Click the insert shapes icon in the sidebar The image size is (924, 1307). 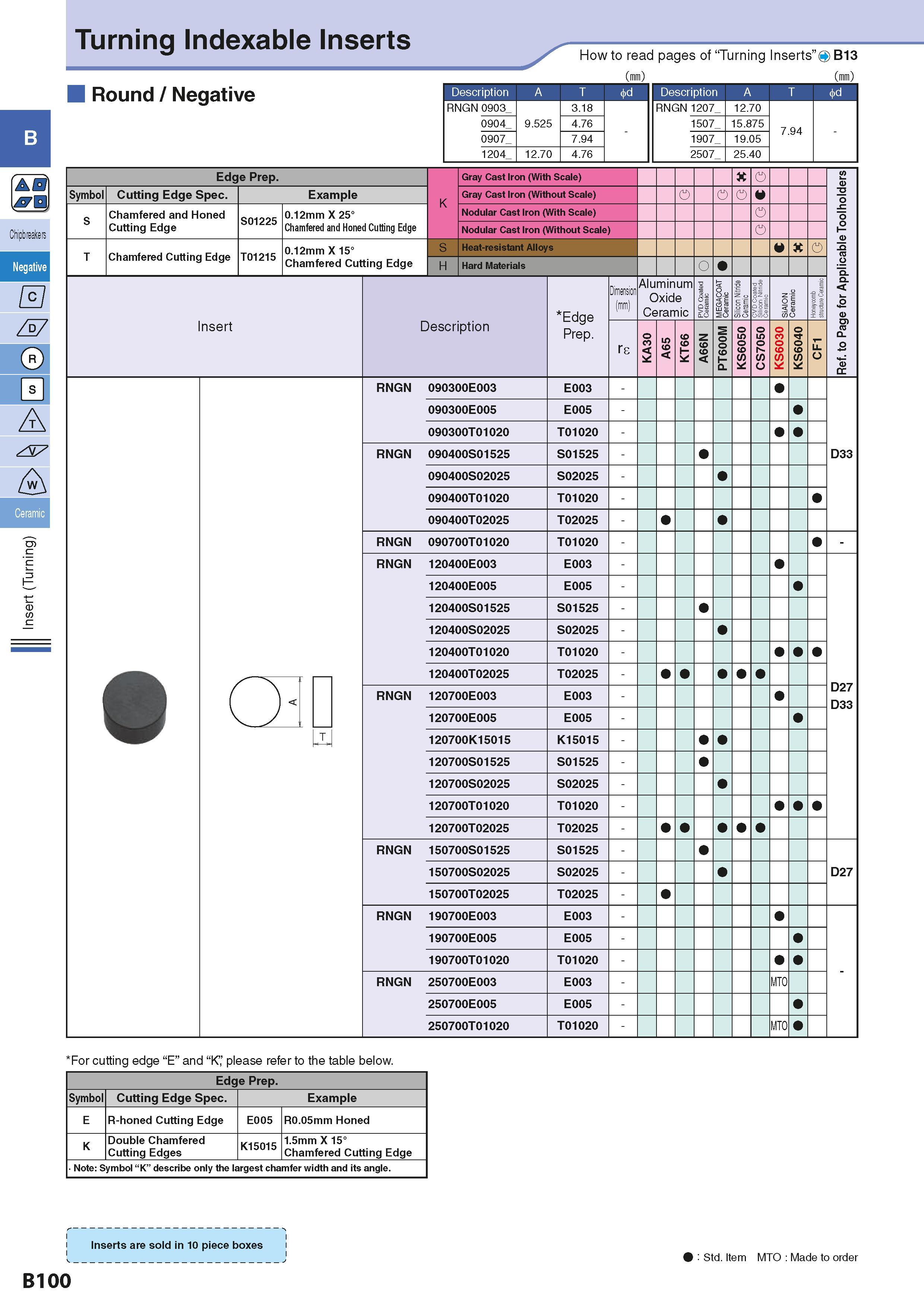[x=30, y=193]
